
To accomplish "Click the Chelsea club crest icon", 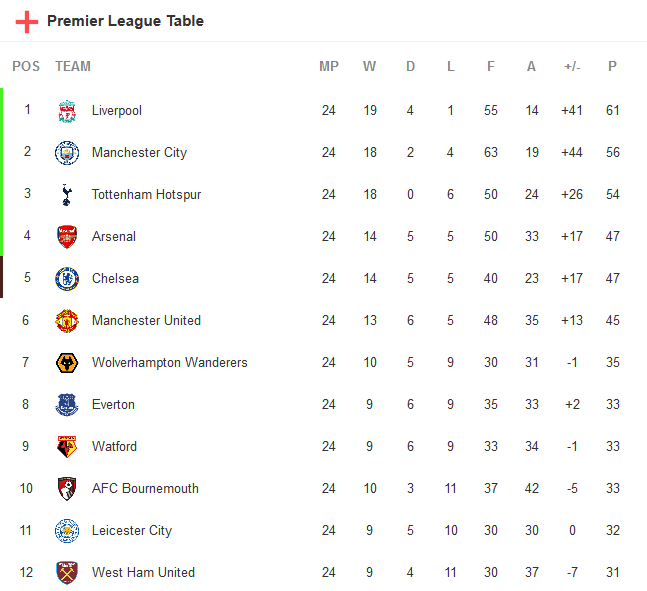I will [x=67, y=279].
